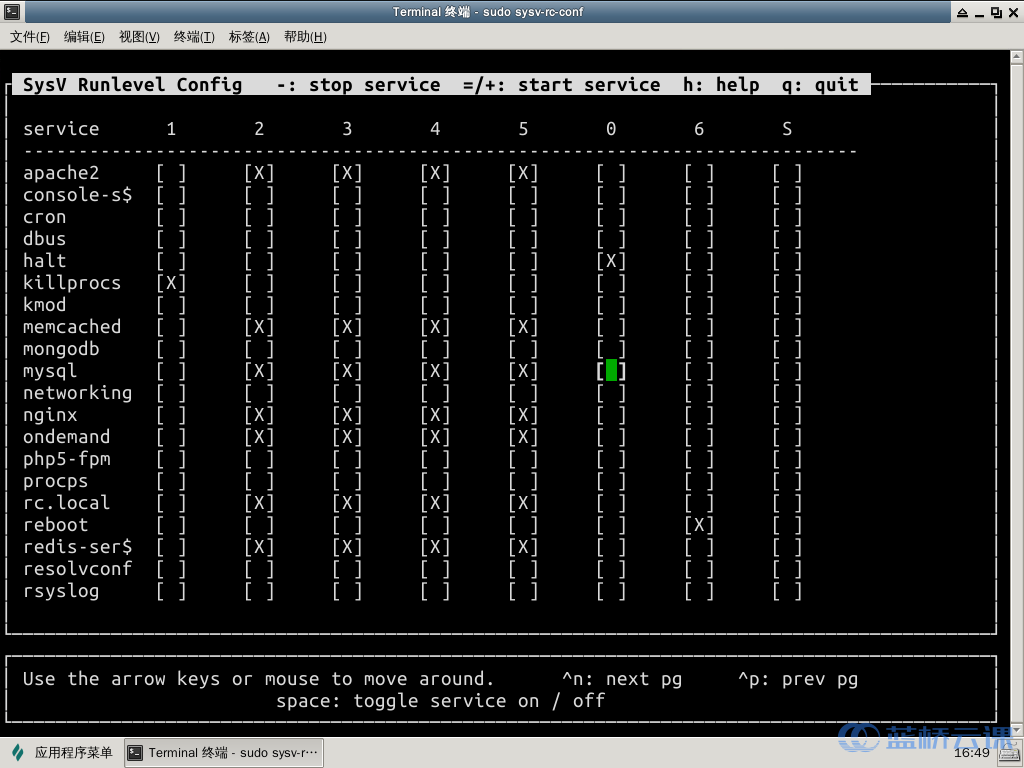The width and height of the screenshot is (1024, 768).
Task: Open the 文件(F) menu
Action: pyautogui.click(x=30, y=37)
